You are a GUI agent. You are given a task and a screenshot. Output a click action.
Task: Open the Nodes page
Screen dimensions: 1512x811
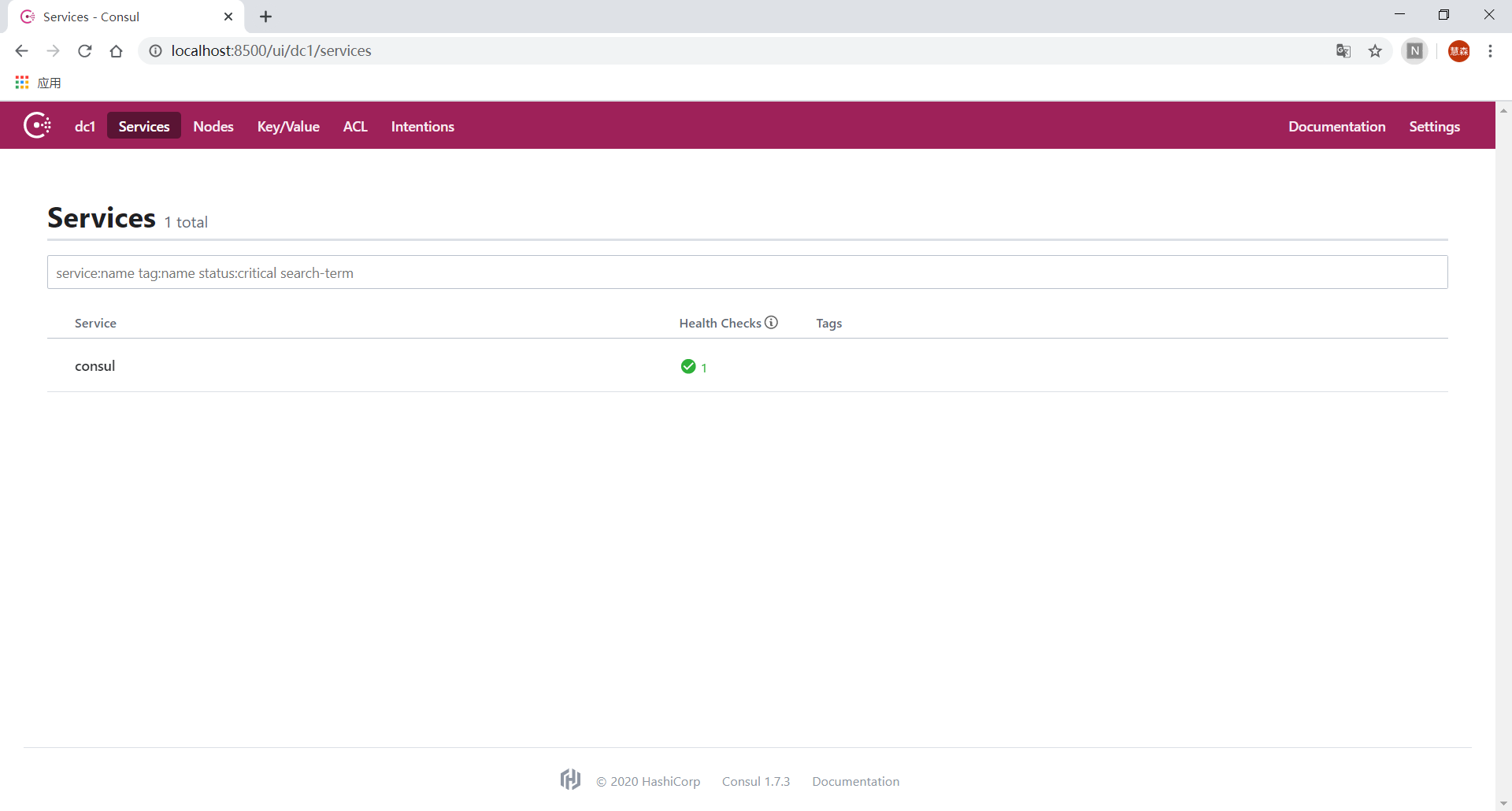coord(213,126)
